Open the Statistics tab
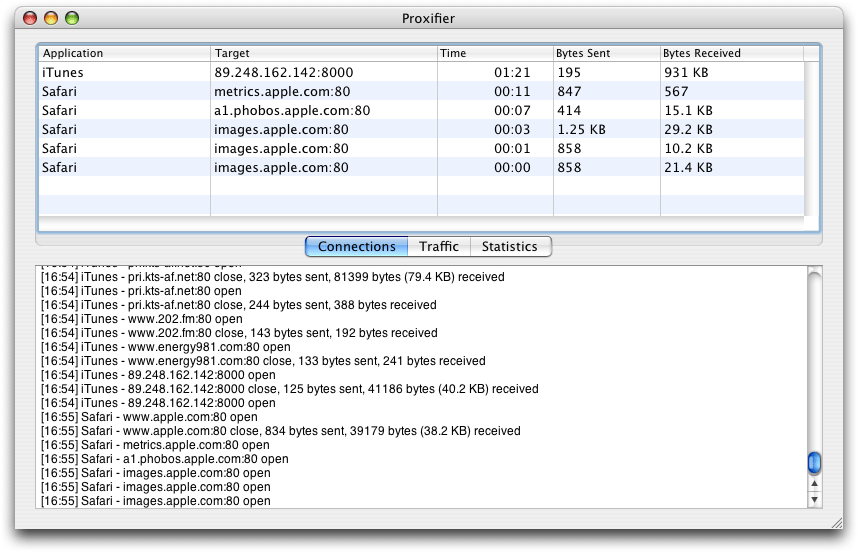The width and height of the screenshot is (860, 555). (509, 247)
